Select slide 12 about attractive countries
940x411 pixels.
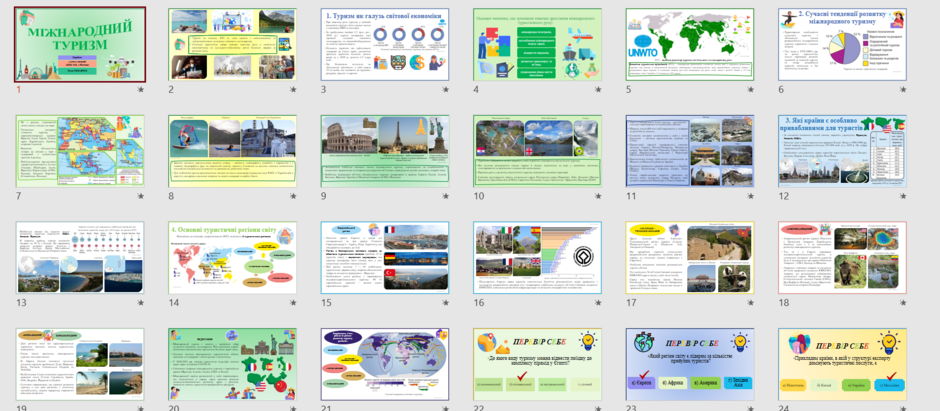tap(842, 152)
